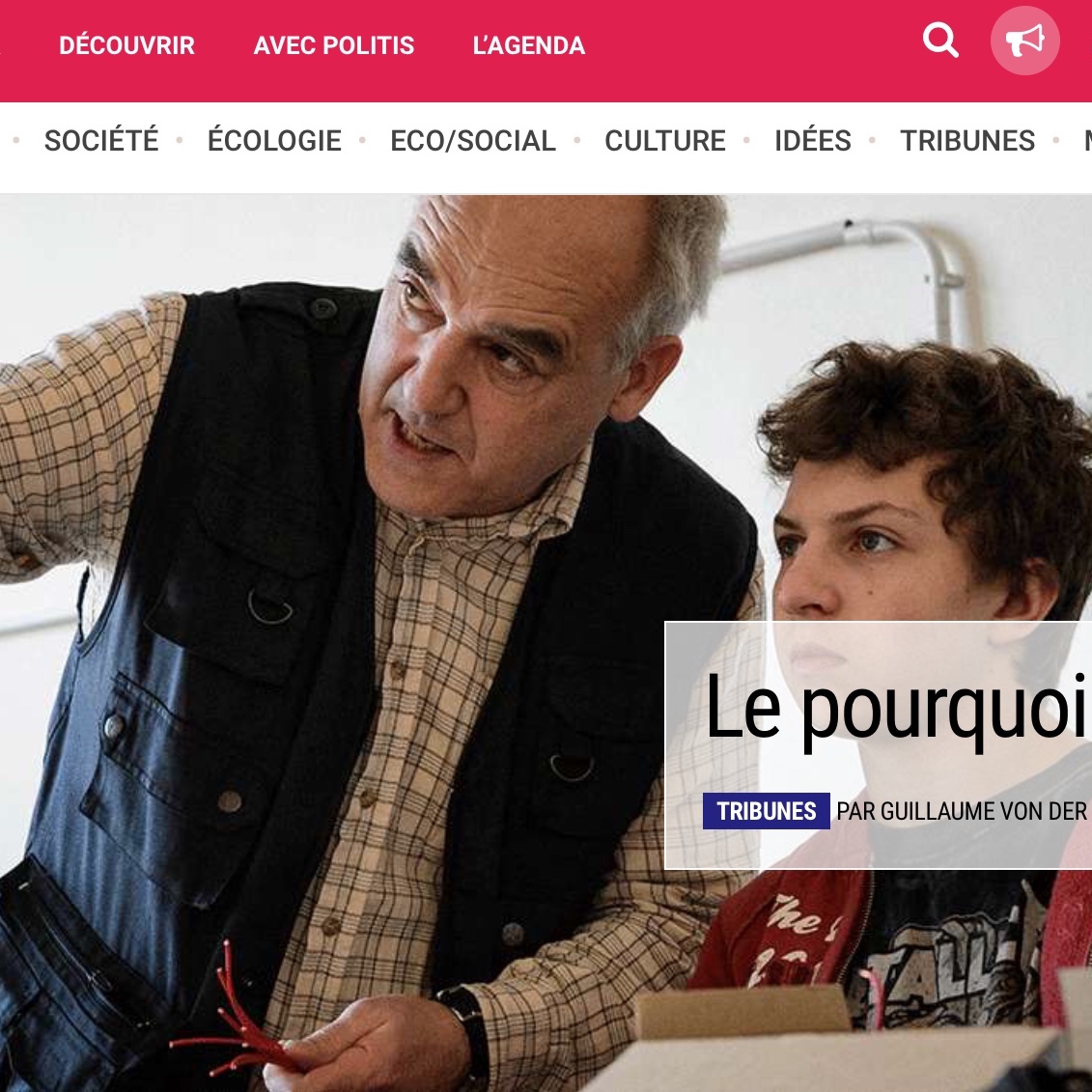Open the search magnifier icon
Image resolution: width=1092 pixels, height=1092 pixels.
point(940,41)
